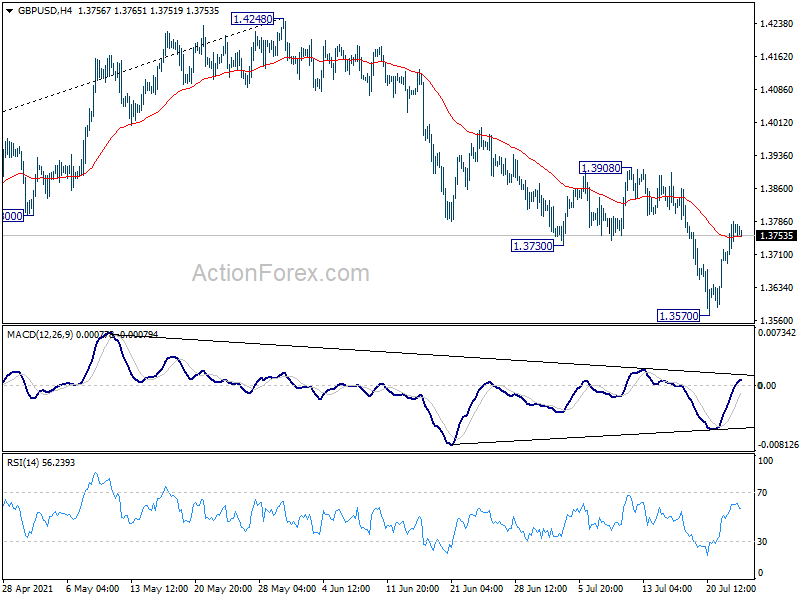Click the RSI 70 level label
The height and width of the screenshot is (600, 800).
click(x=762, y=493)
